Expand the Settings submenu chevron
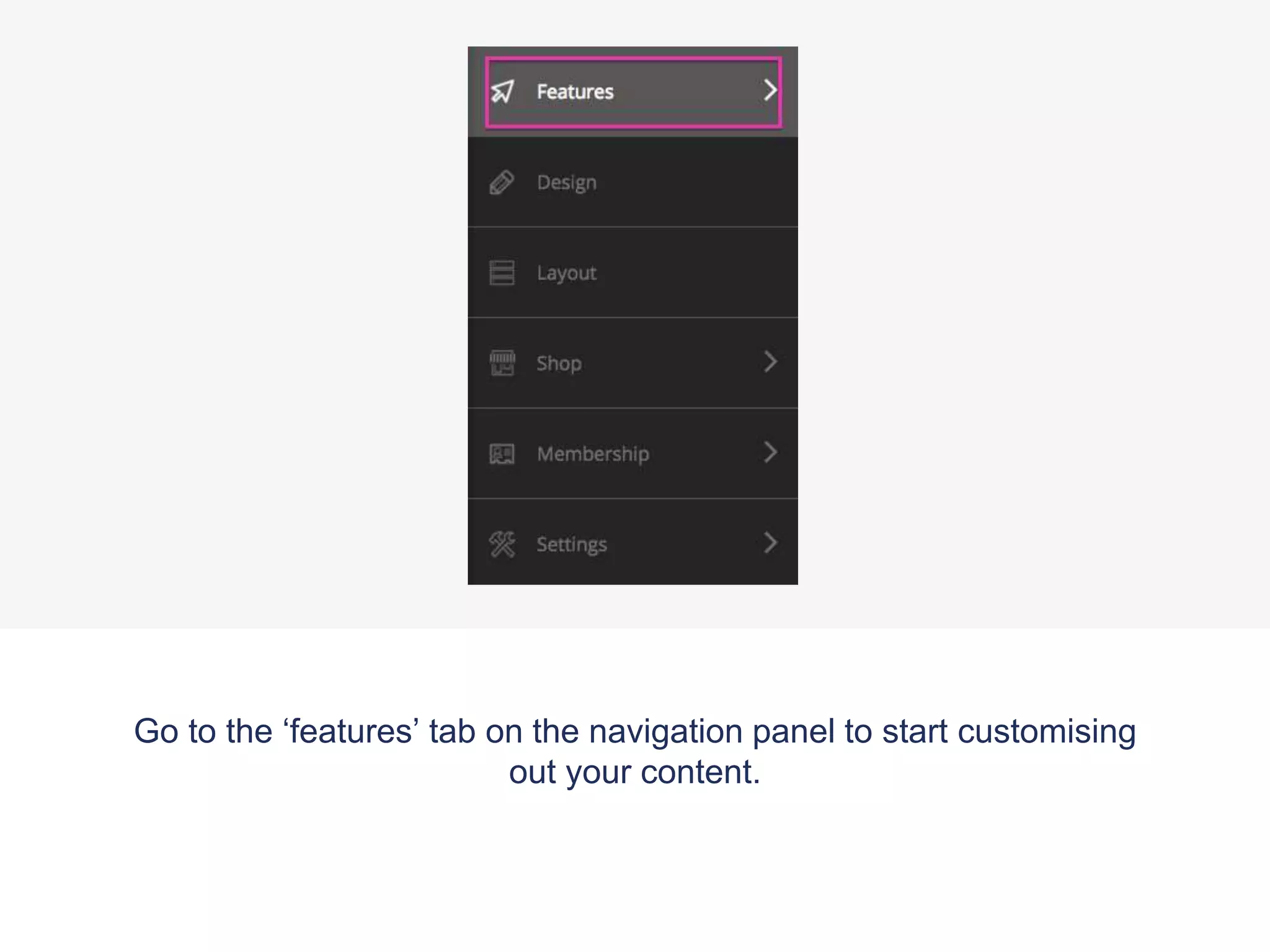The image size is (1270, 952). point(770,543)
